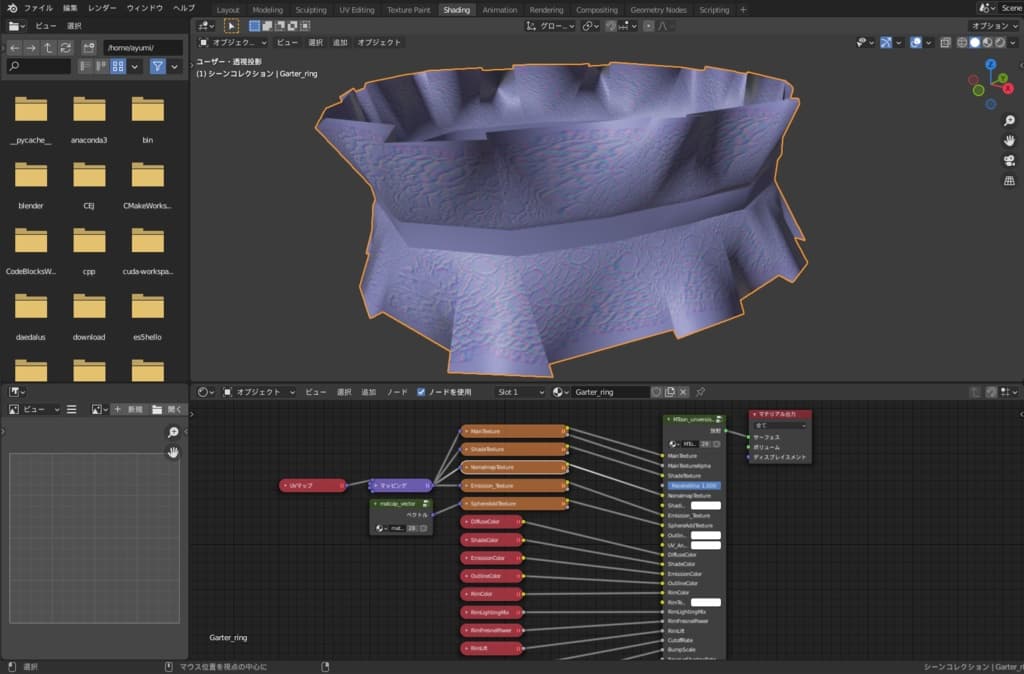Click the pan hand icon in 3D viewport
Image resolution: width=1024 pixels, height=674 pixels.
click(1009, 141)
